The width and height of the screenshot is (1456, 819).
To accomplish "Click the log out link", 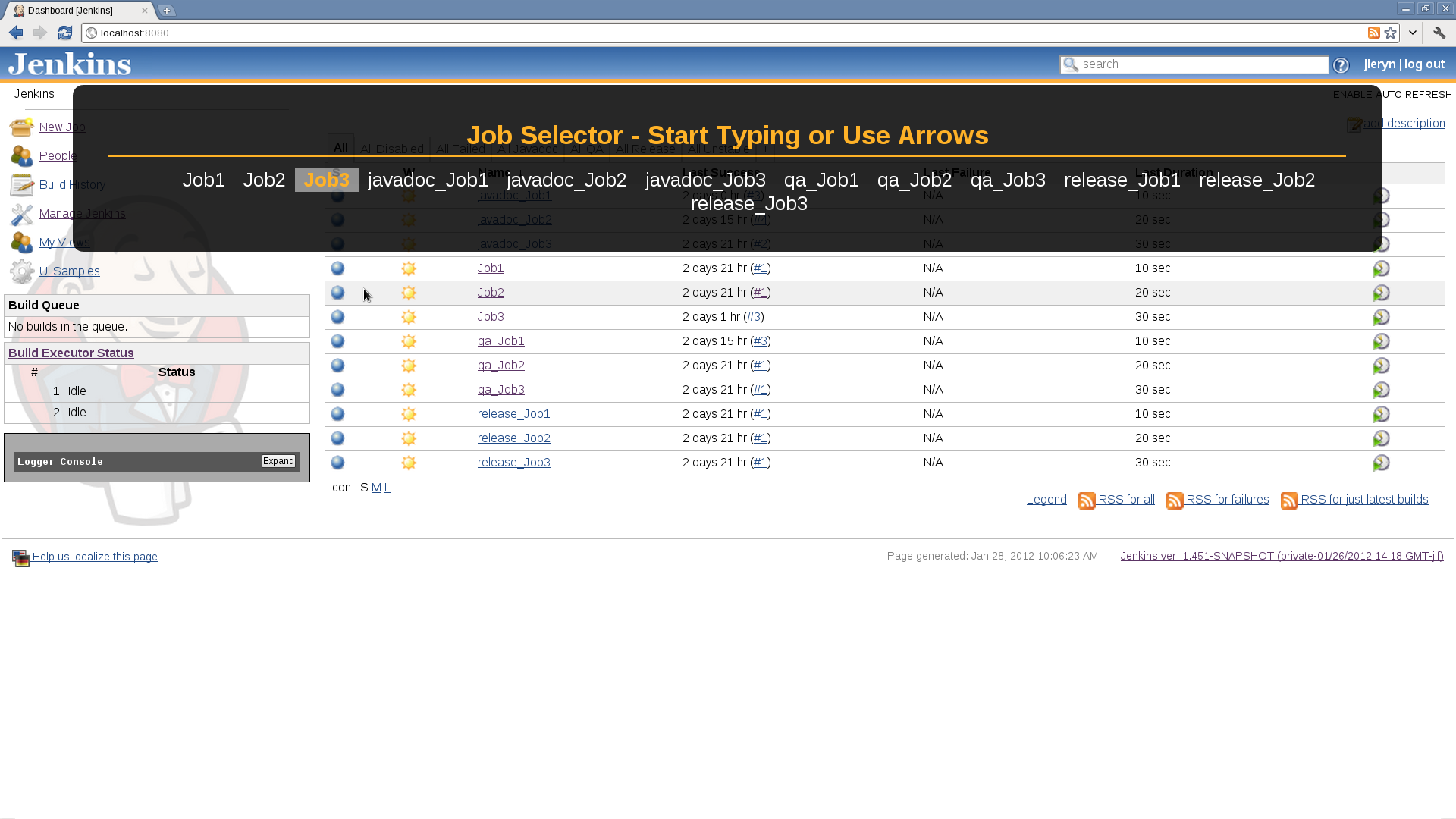I will [x=1423, y=64].
